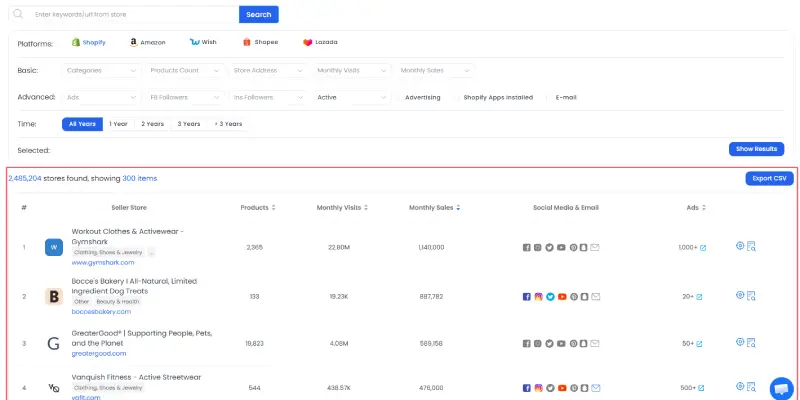The height and width of the screenshot is (400, 800).
Task: Click the Show Results button
Action: (756, 149)
